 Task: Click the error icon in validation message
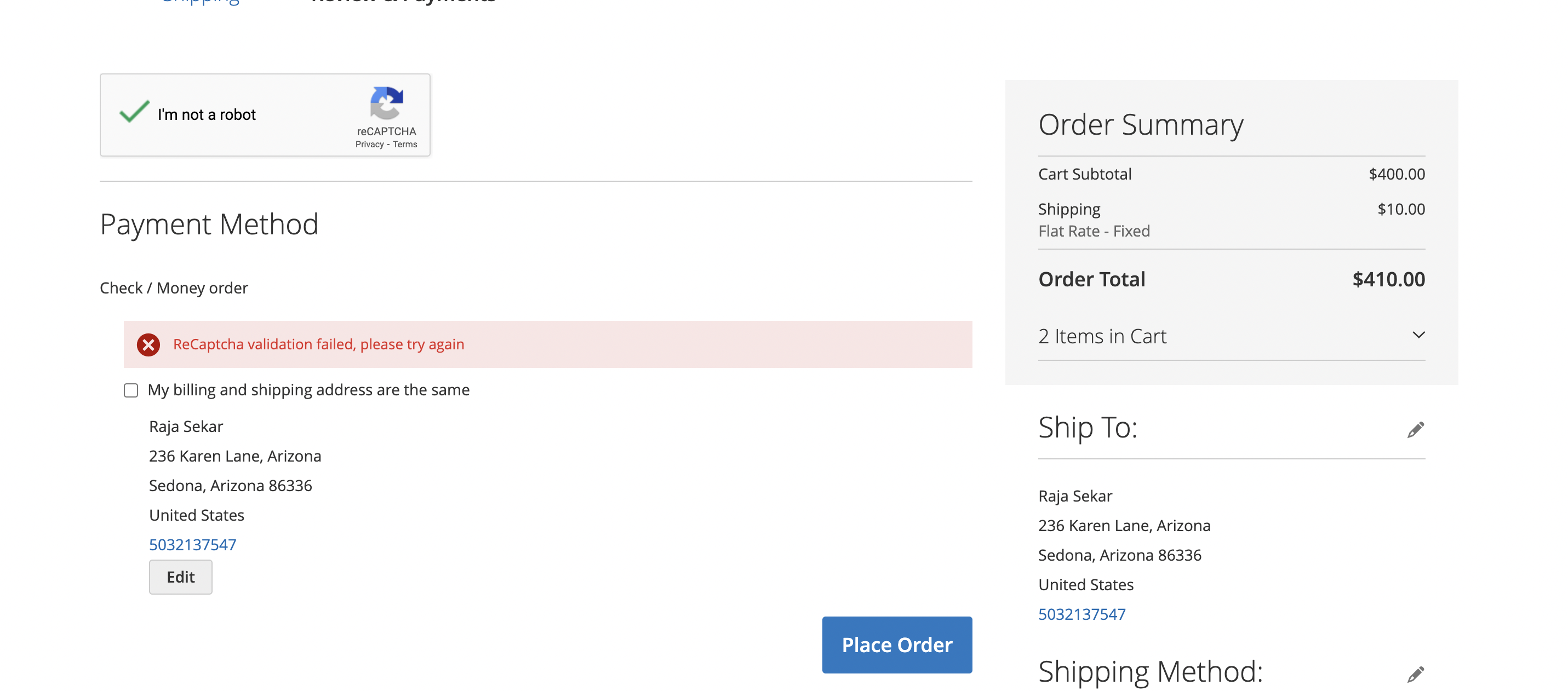[x=148, y=344]
